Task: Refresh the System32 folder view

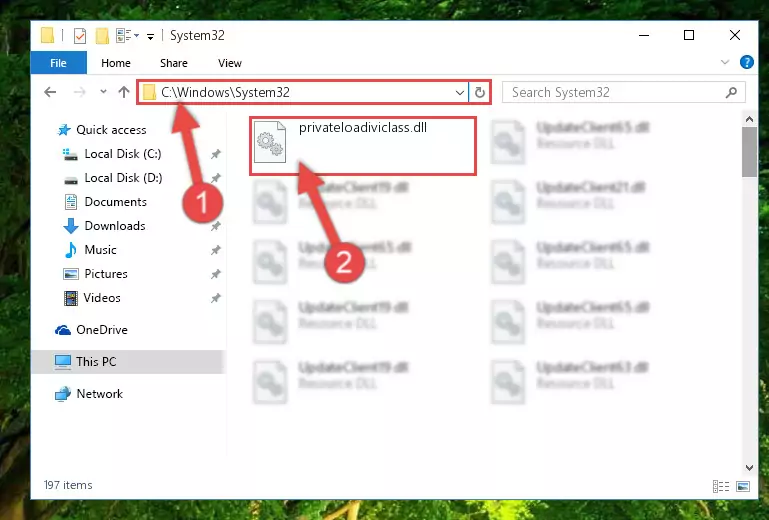Action: 480,92
